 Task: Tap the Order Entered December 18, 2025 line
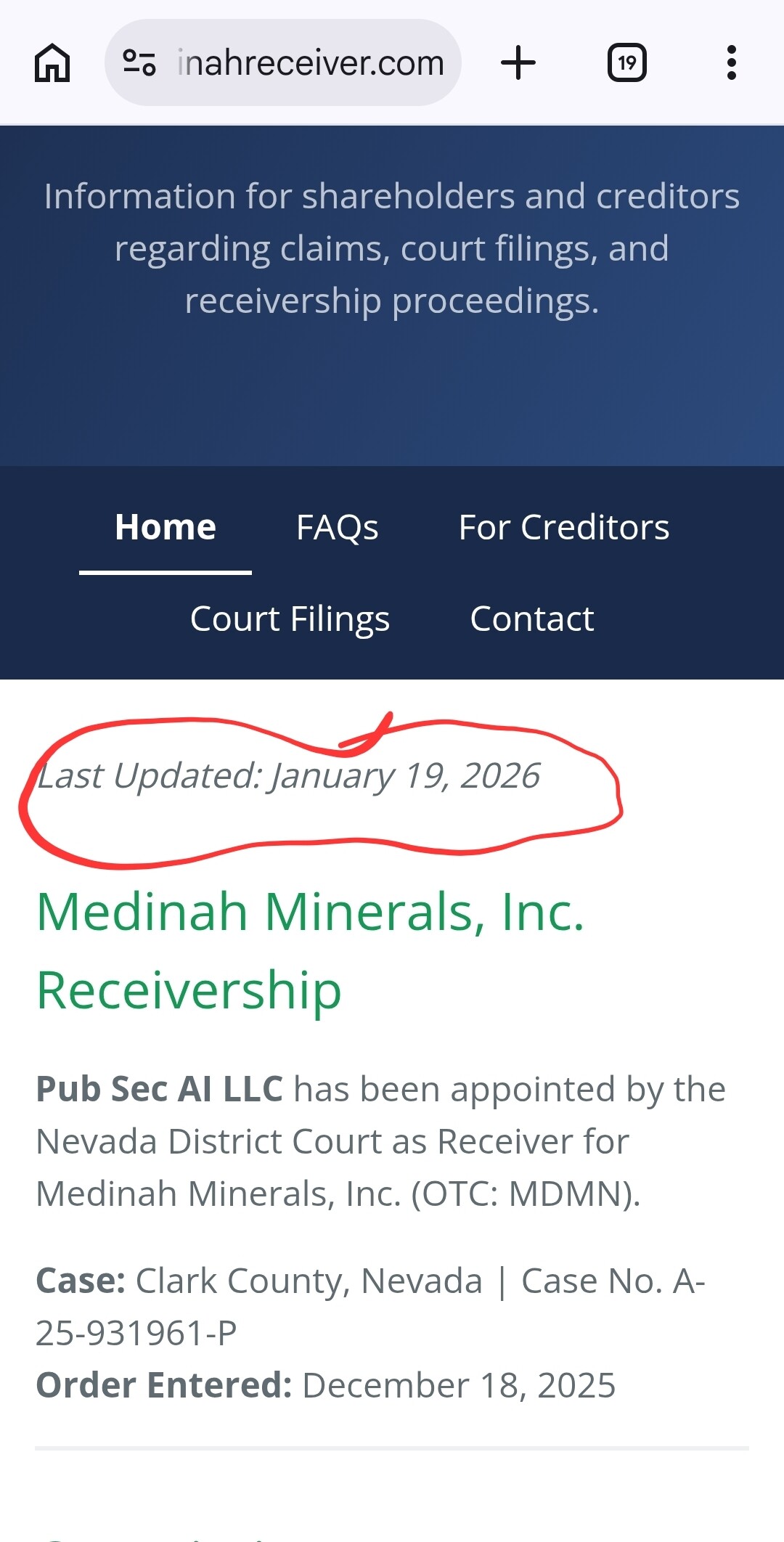click(326, 1385)
